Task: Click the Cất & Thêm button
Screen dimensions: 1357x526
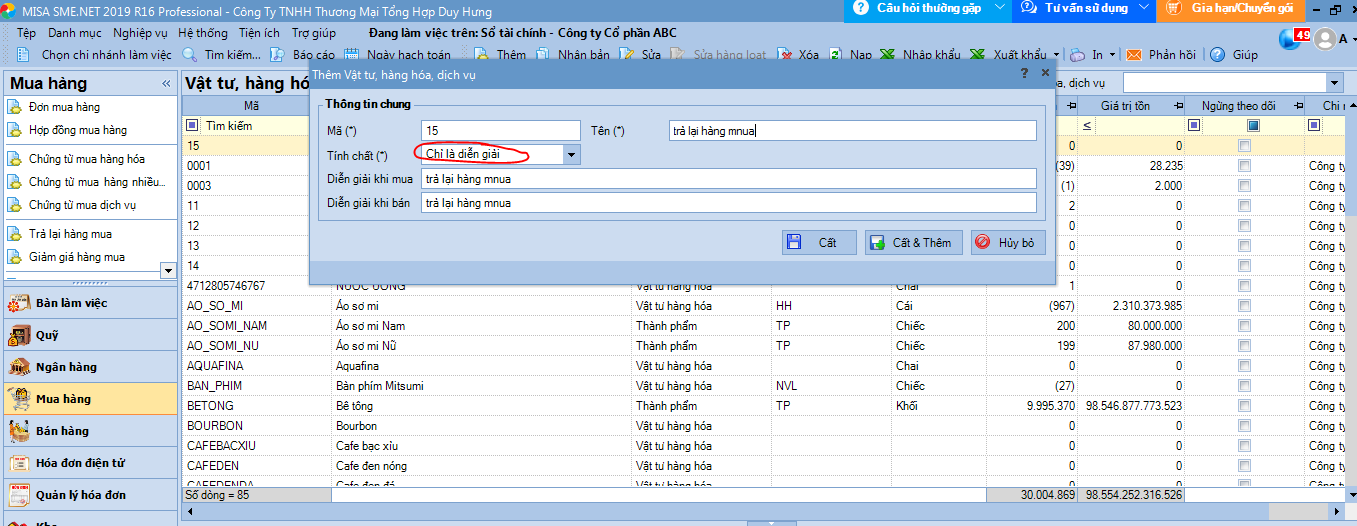Action: click(x=914, y=242)
